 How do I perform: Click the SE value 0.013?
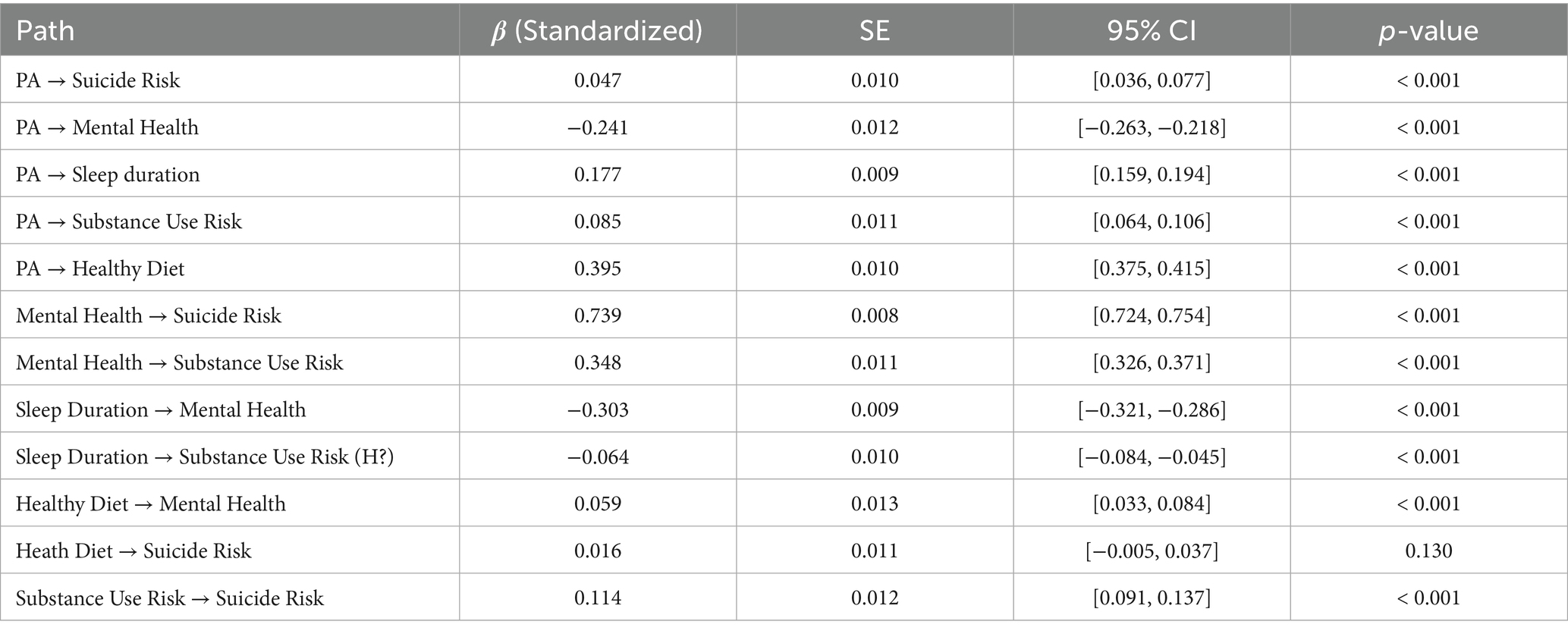874,504
